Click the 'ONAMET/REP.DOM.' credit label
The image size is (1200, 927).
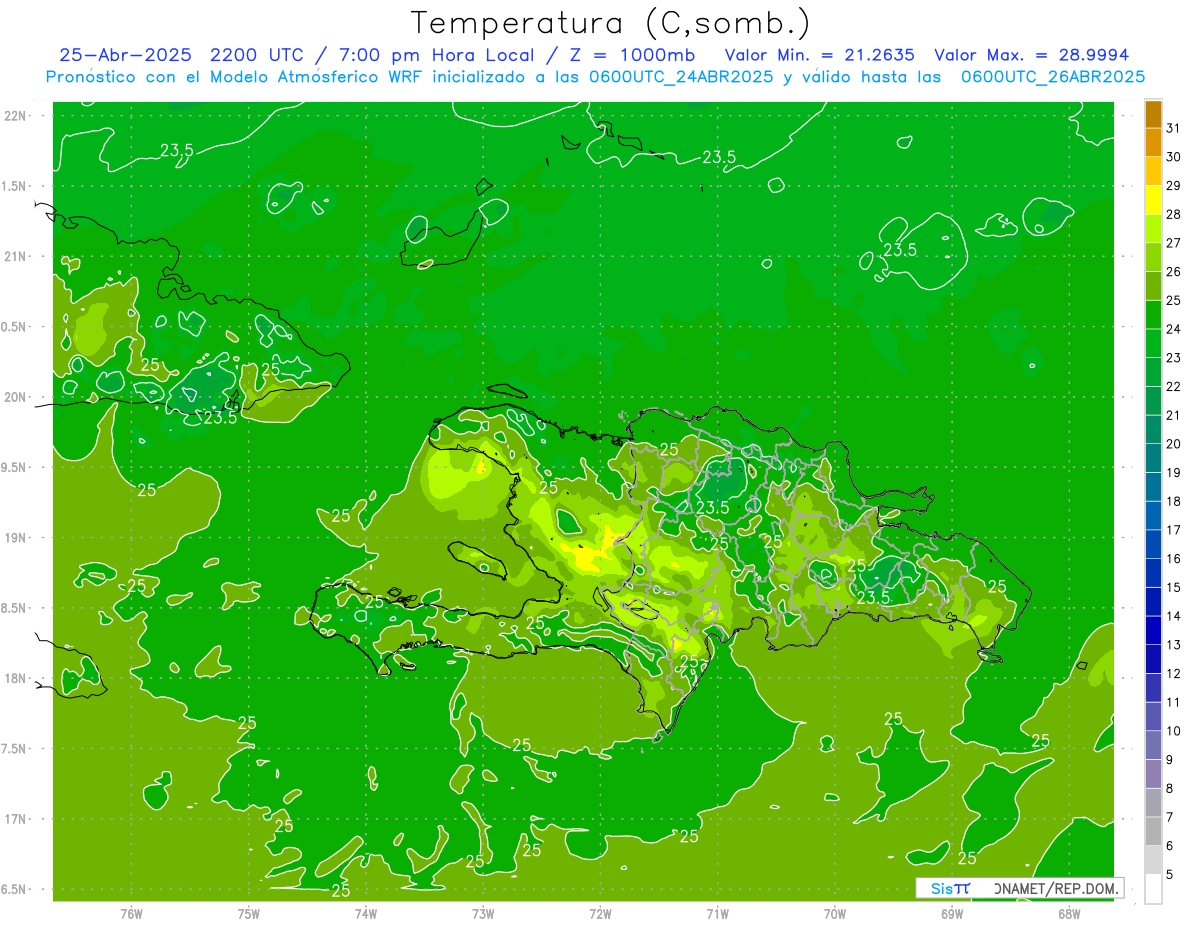(x=1057, y=888)
